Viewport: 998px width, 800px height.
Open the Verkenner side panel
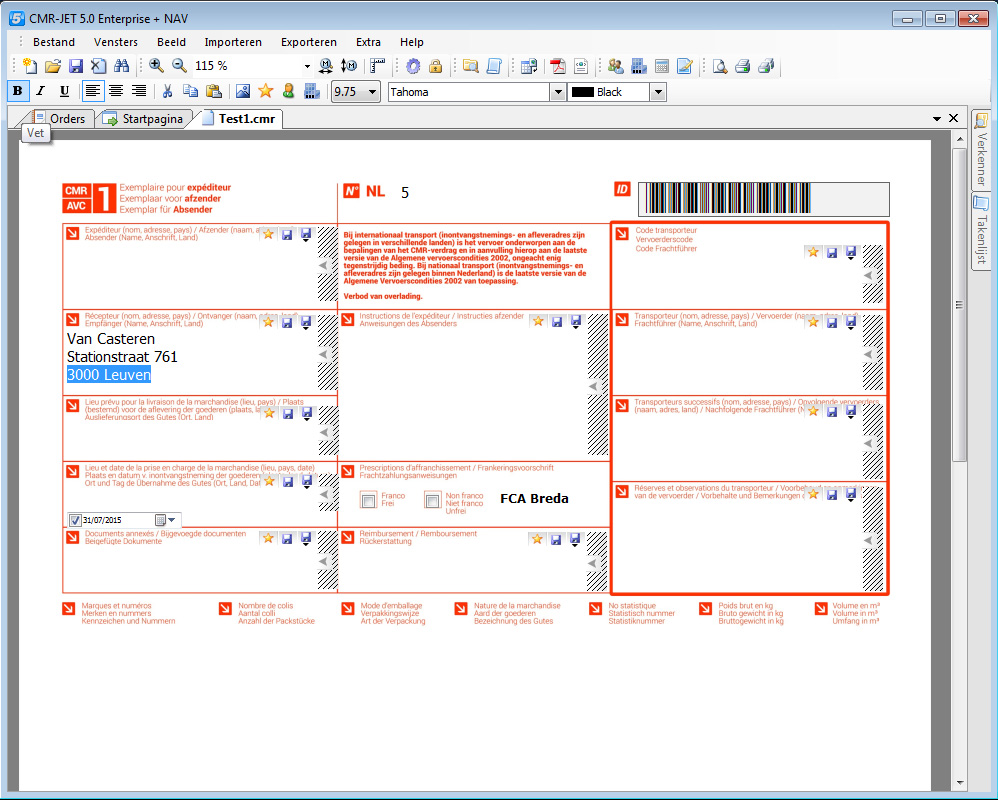click(x=981, y=149)
